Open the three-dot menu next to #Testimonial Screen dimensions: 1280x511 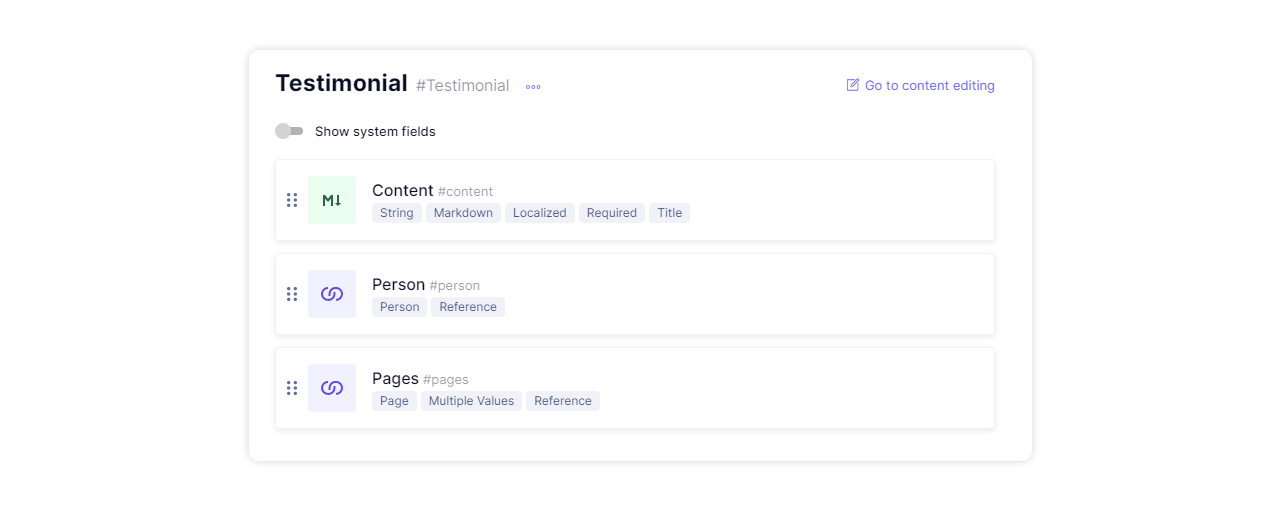pyautogui.click(x=533, y=86)
